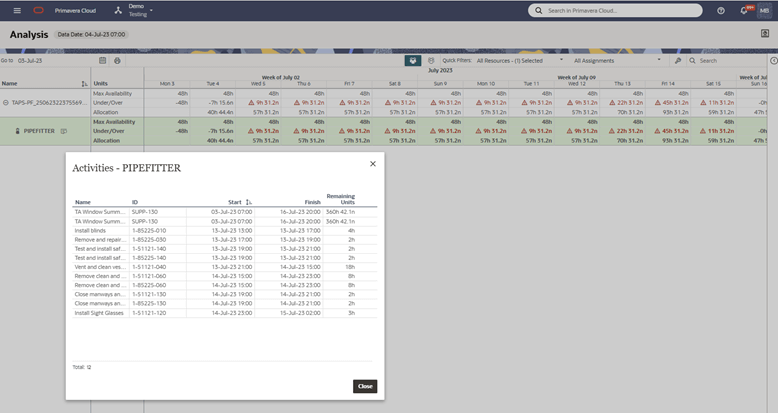778x413 pixels.
Task: Sort activities by Start column
Action: [x=249, y=202]
